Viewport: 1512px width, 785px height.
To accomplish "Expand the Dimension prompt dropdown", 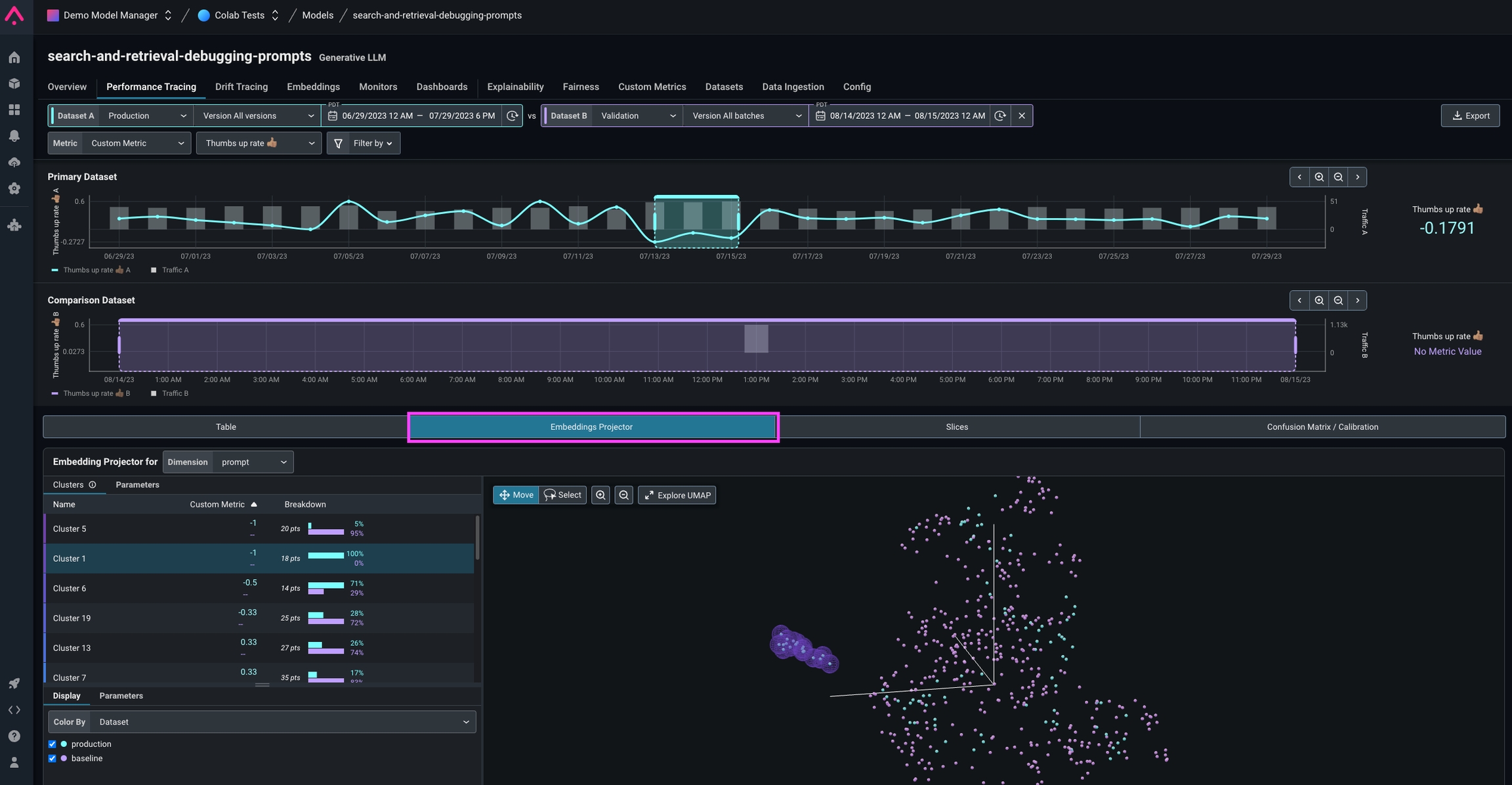I will pos(253,462).
